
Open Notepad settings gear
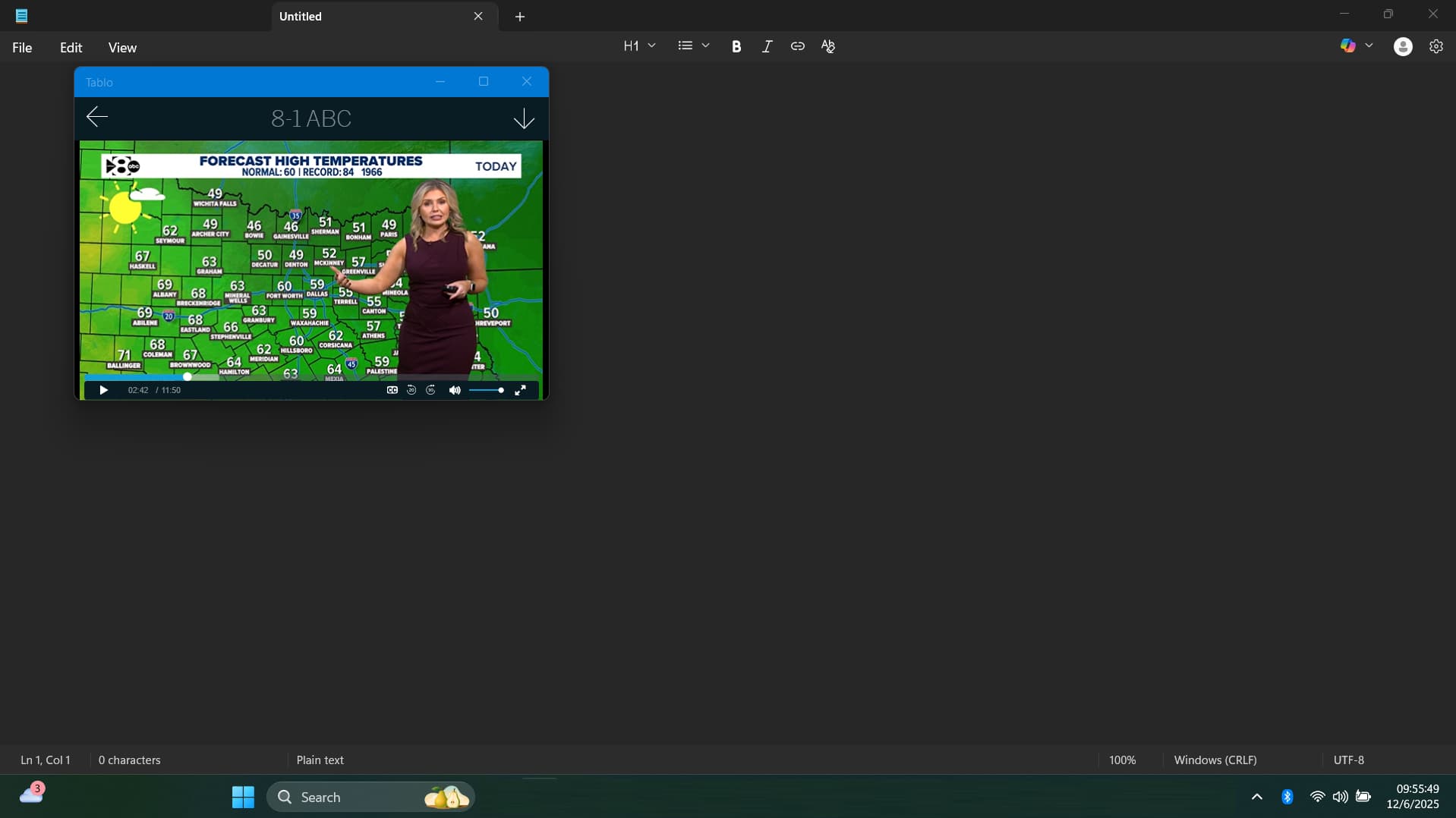[1436, 46]
